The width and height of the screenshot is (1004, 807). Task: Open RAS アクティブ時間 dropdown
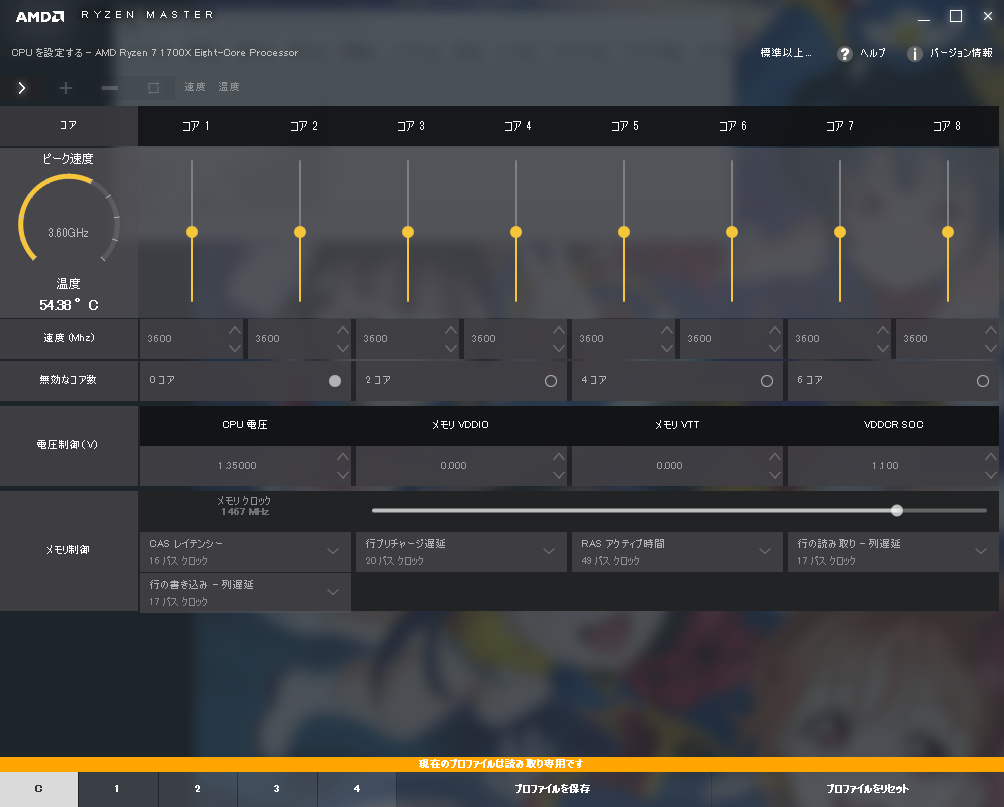pos(677,551)
